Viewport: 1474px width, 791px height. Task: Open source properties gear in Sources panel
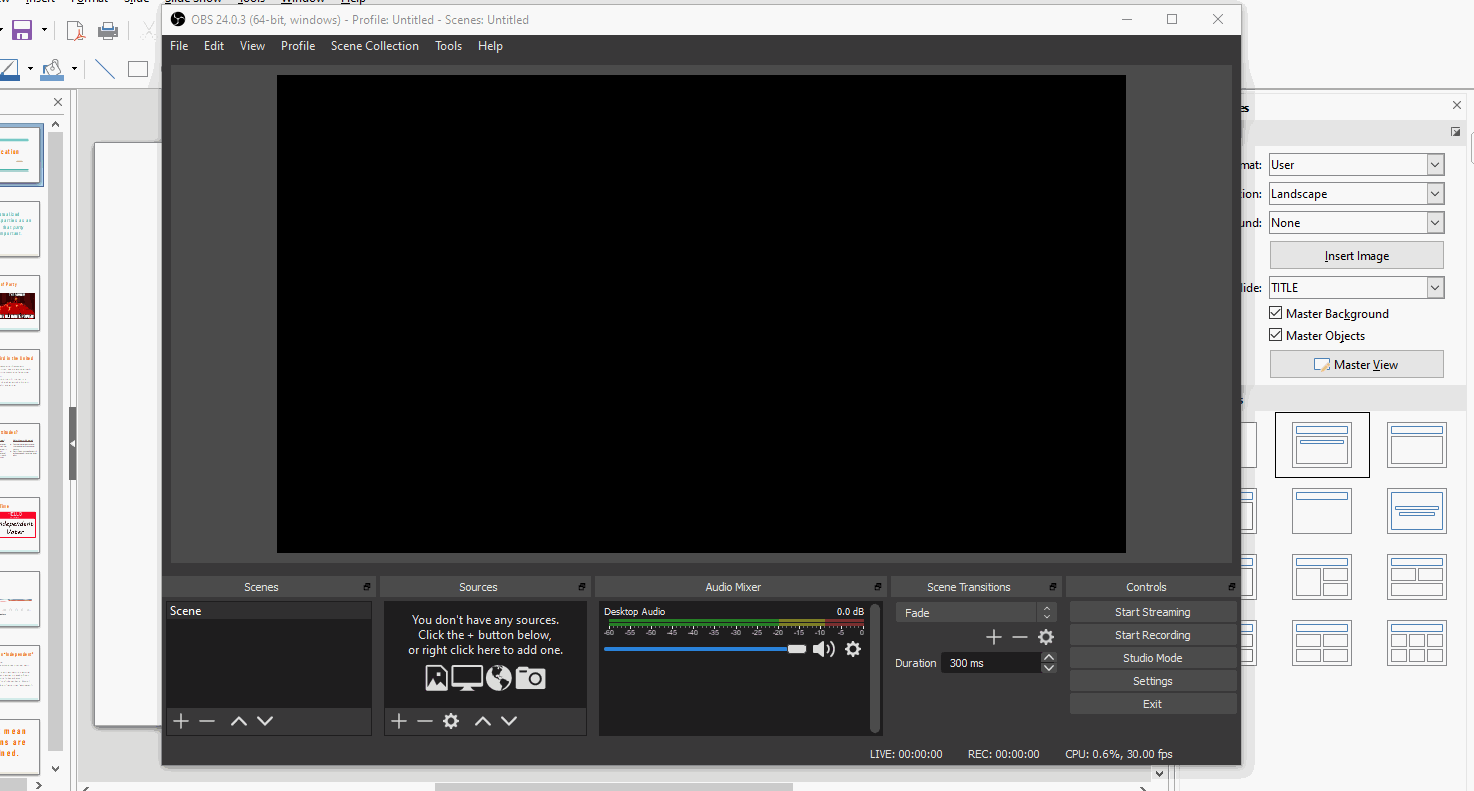tap(451, 721)
